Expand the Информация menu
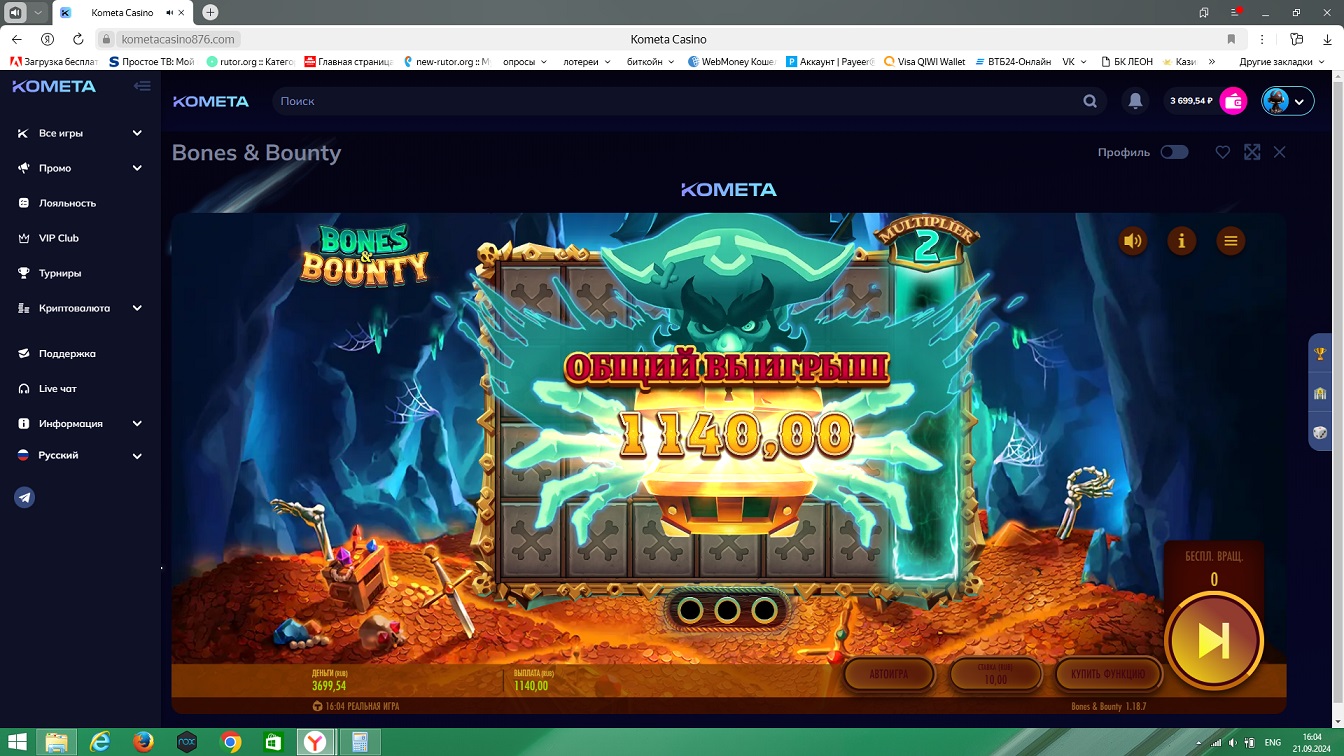 pos(80,423)
